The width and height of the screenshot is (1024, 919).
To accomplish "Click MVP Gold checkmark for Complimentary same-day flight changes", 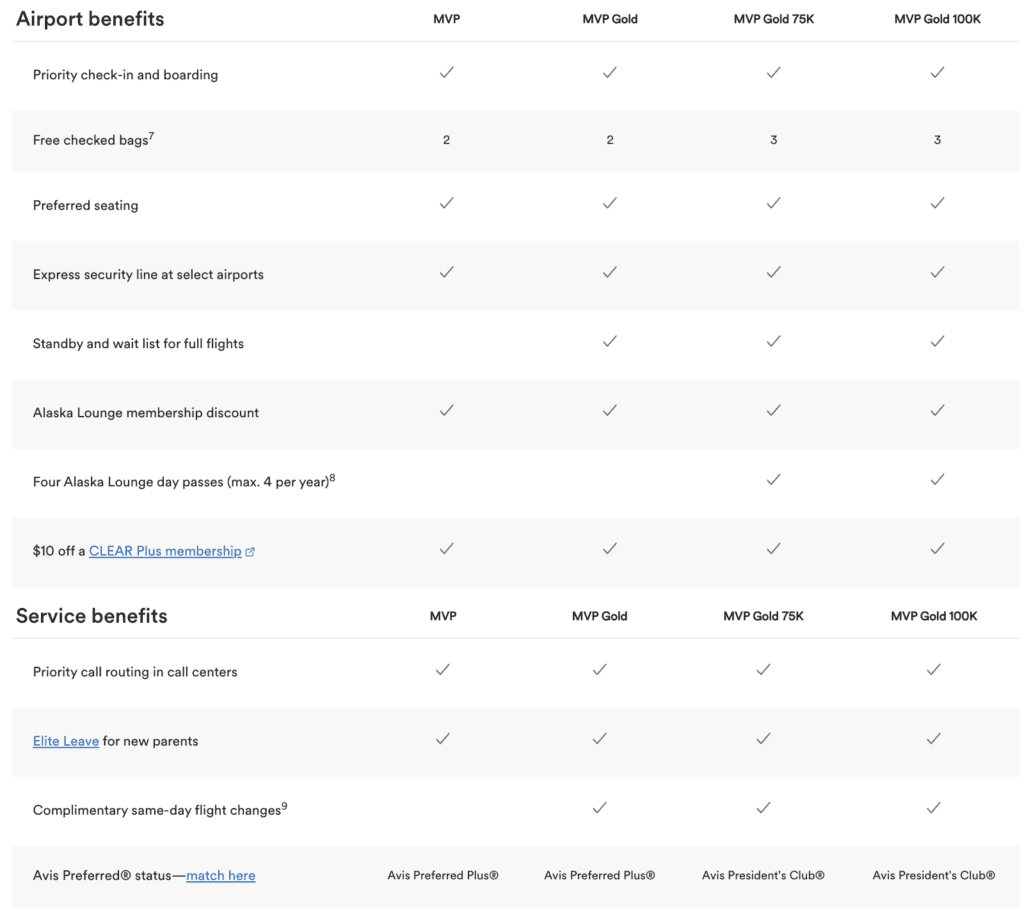I will [x=600, y=809].
